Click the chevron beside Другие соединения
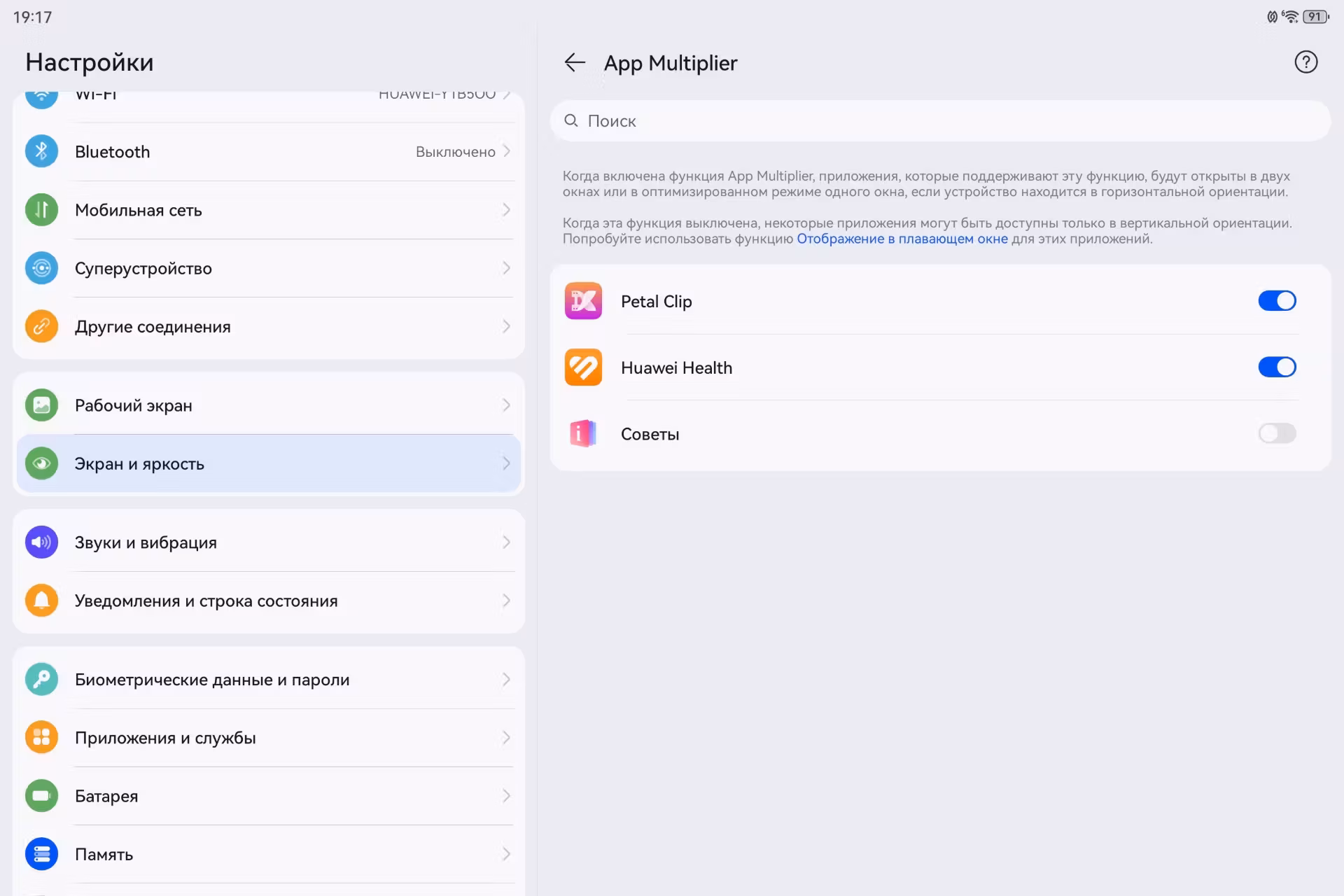The image size is (1344, 896). tap(506, 326)
